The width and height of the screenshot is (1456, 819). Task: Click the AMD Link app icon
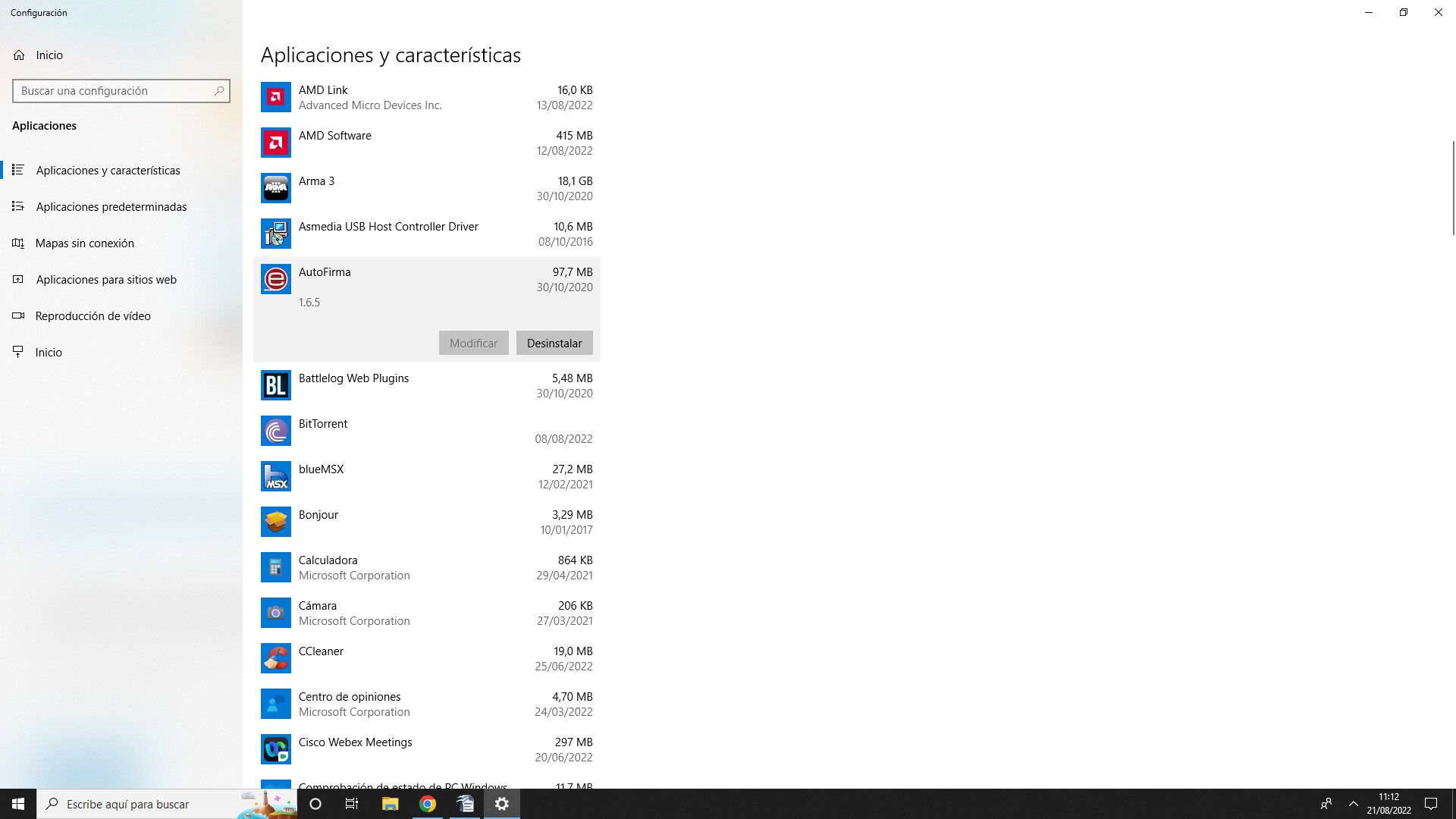(275, 97)
